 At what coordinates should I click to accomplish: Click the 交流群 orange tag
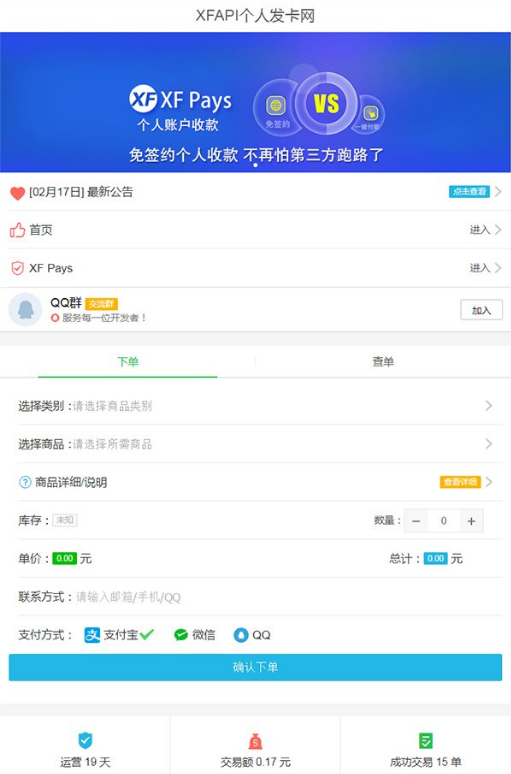point(101,304)
